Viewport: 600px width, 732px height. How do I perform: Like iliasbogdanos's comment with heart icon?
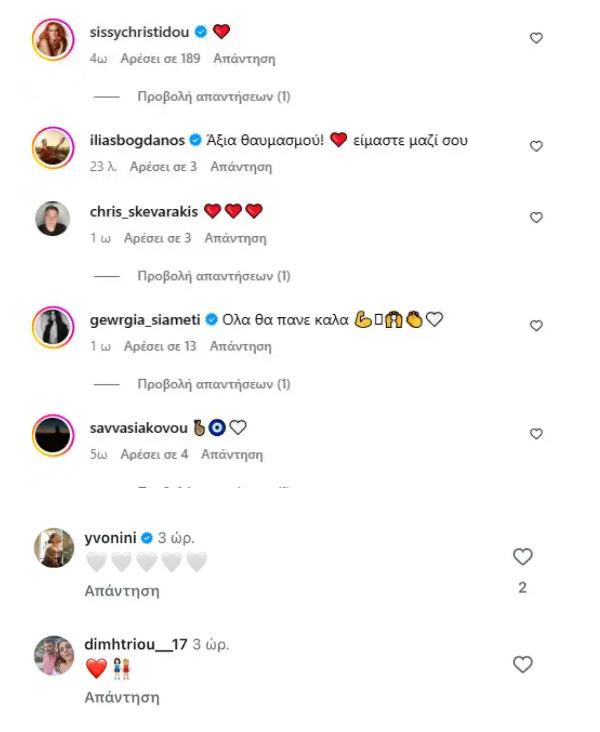point(536,146)
